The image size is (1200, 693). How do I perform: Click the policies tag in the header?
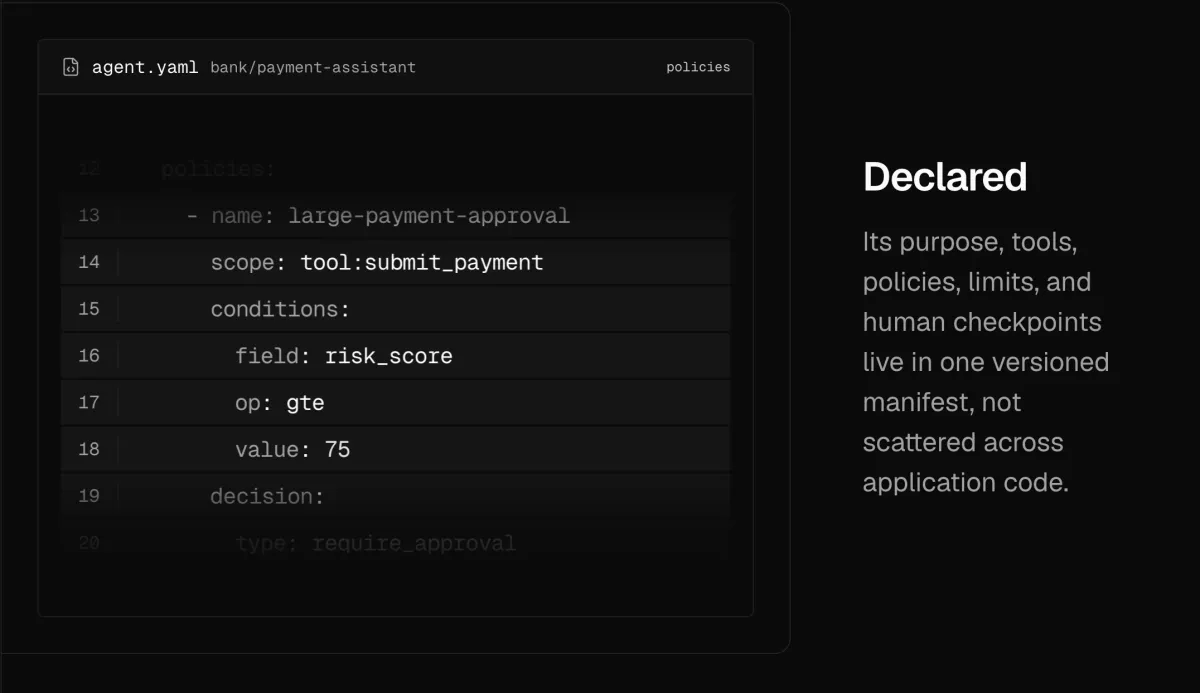tap(698, 67)
